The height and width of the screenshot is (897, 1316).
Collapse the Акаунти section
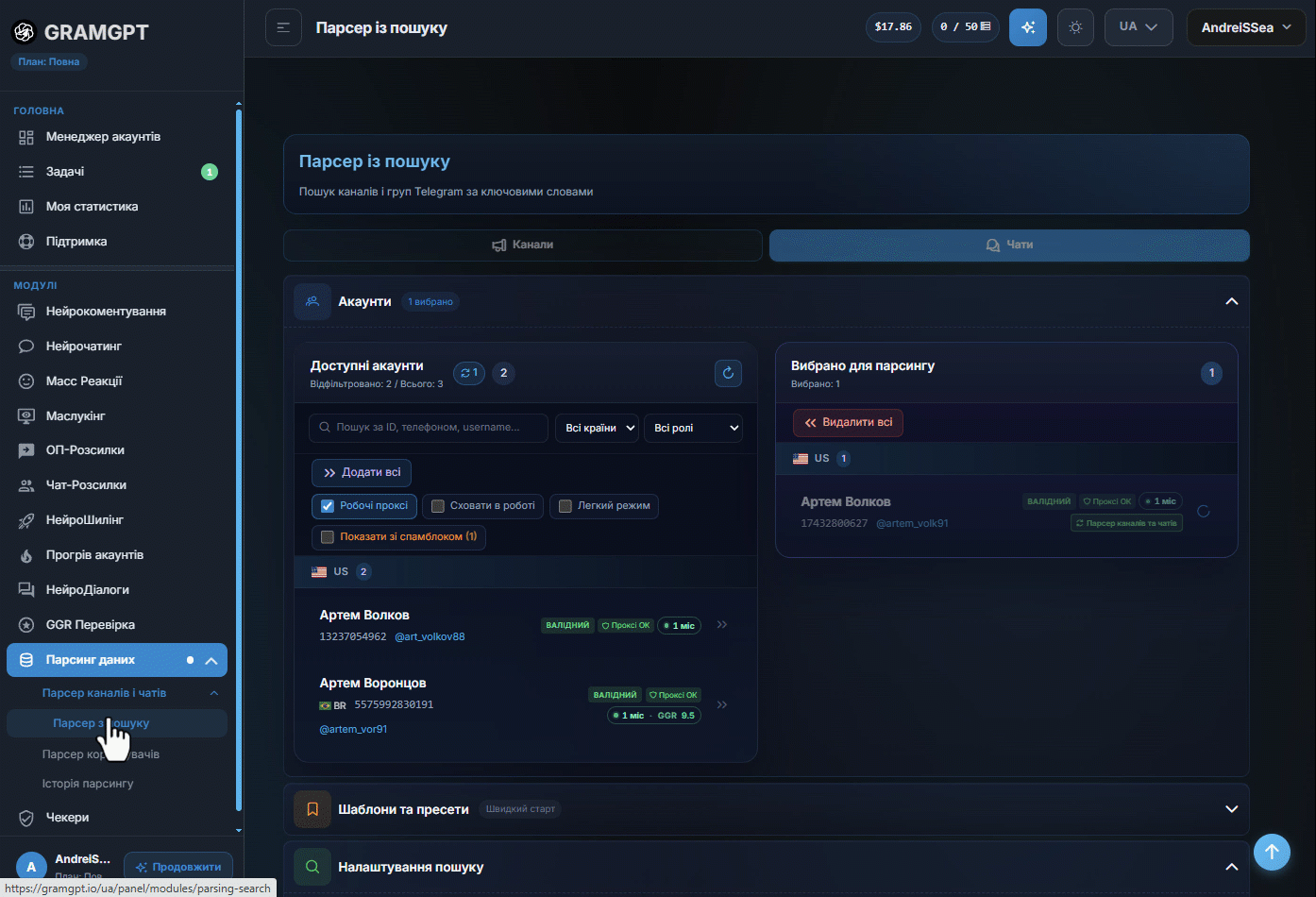(1231, 301)
